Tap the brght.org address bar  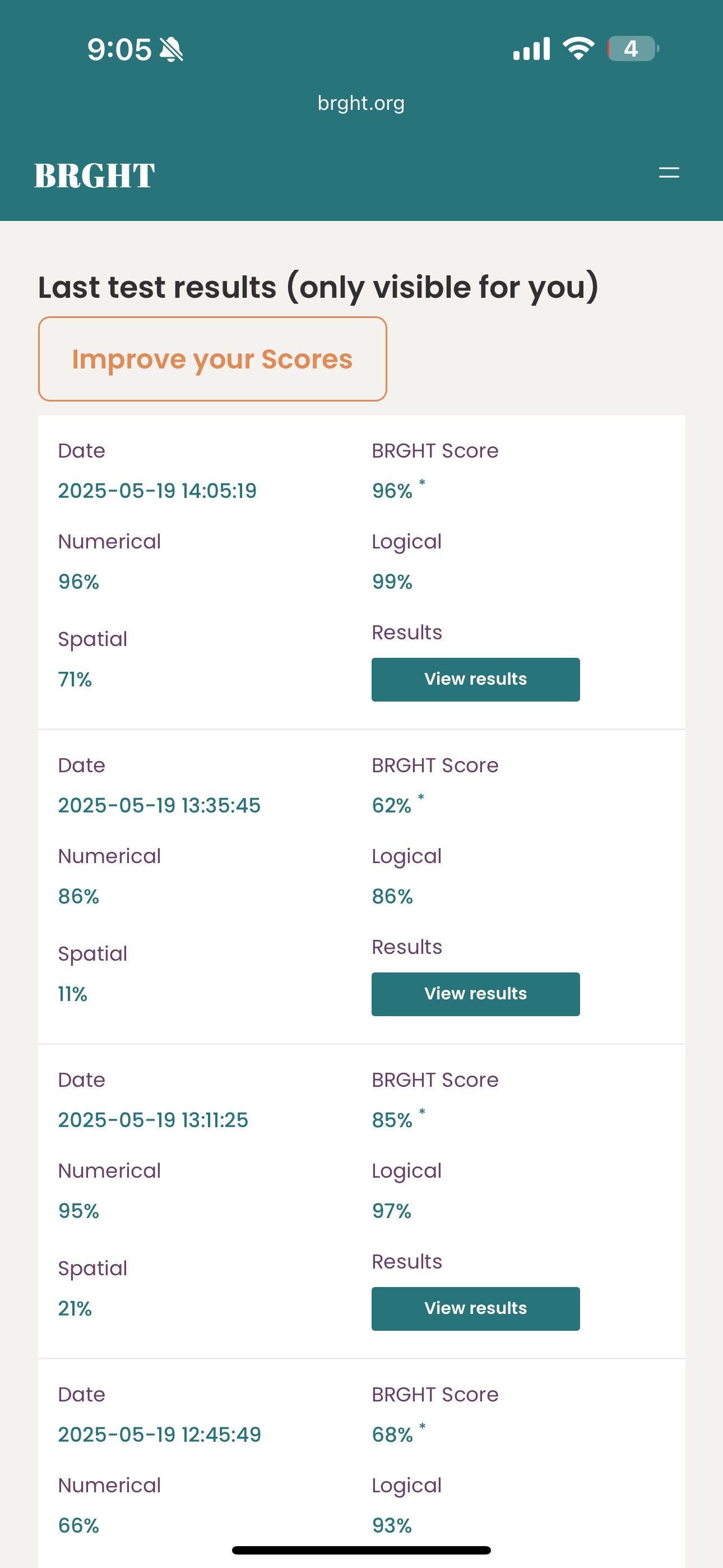click(x=361, y=104)
